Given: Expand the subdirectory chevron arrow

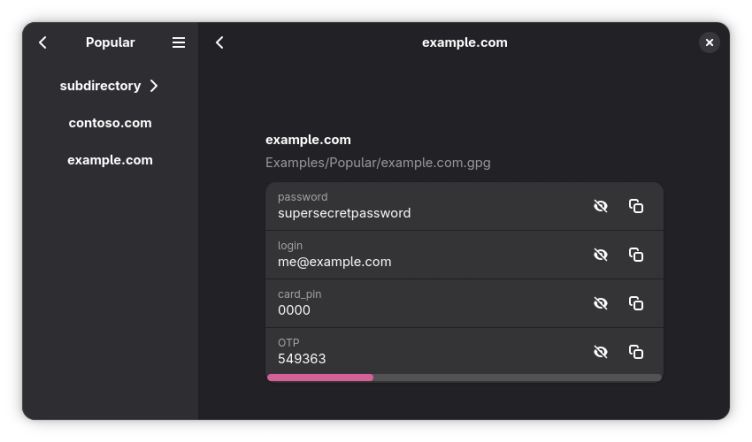Looking at the screenshot, I should [154, 86].
